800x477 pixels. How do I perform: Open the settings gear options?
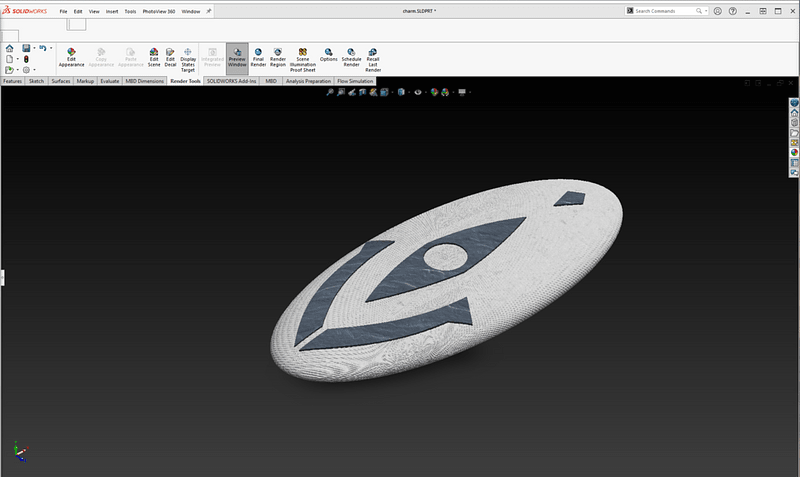click(x=26, y=70)
